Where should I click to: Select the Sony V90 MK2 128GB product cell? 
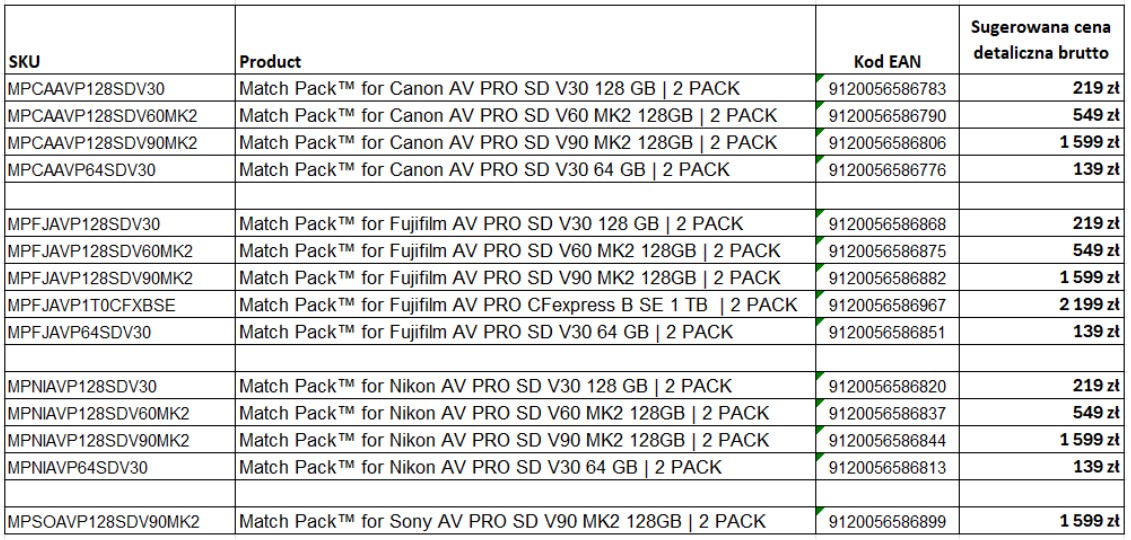point(526,521)
